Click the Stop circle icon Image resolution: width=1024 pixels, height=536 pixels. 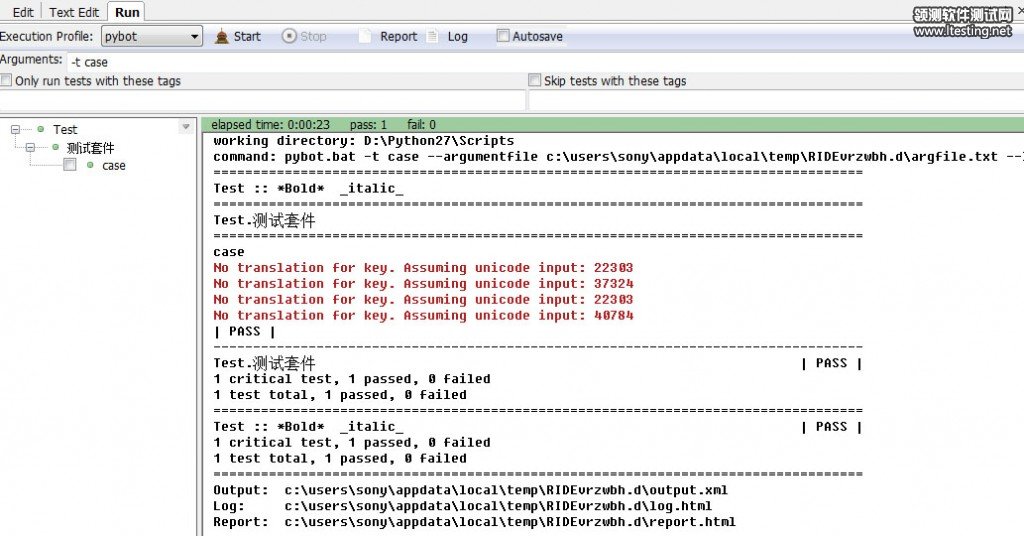[289, 37]
